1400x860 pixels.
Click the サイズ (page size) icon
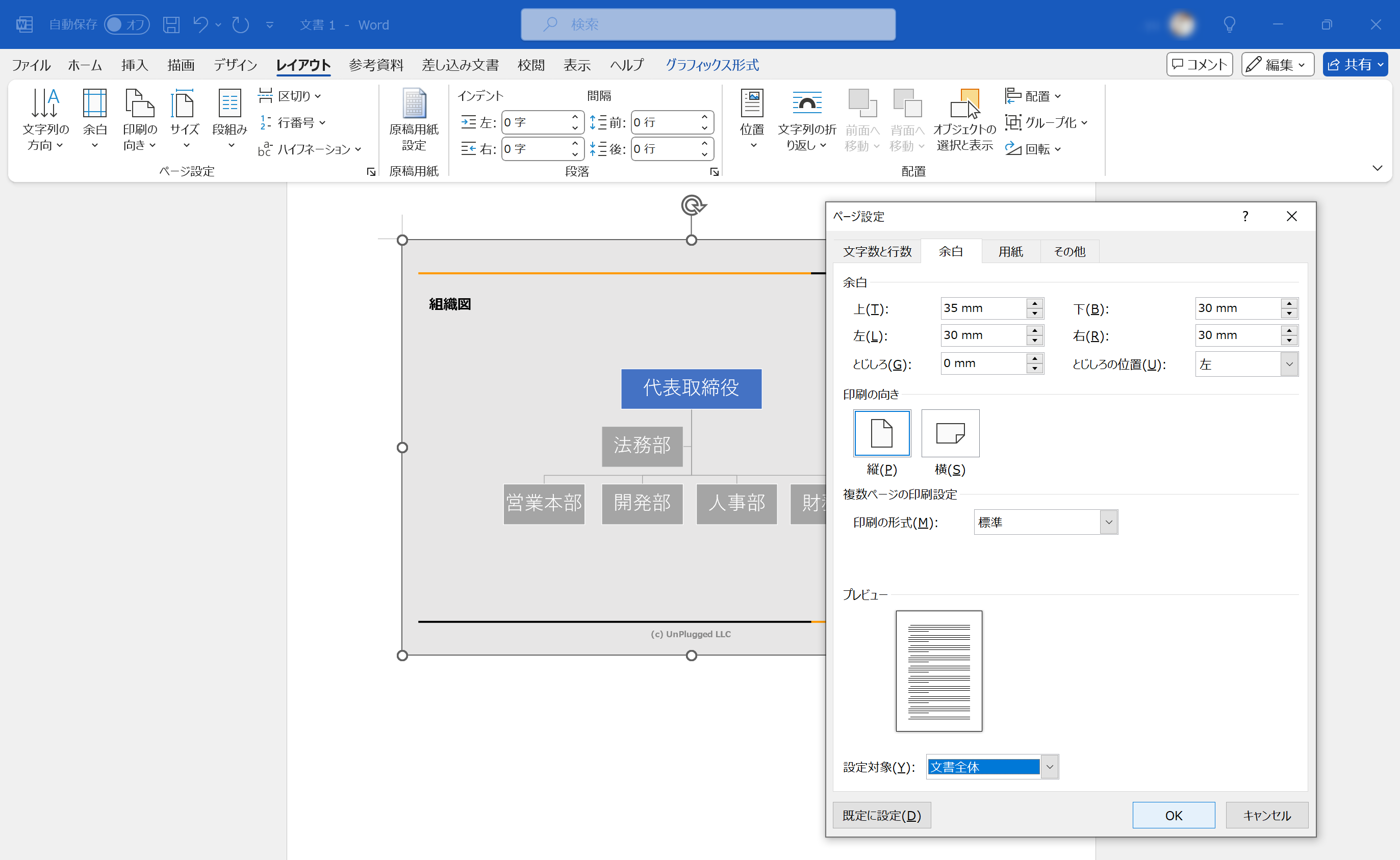point(183,118)
